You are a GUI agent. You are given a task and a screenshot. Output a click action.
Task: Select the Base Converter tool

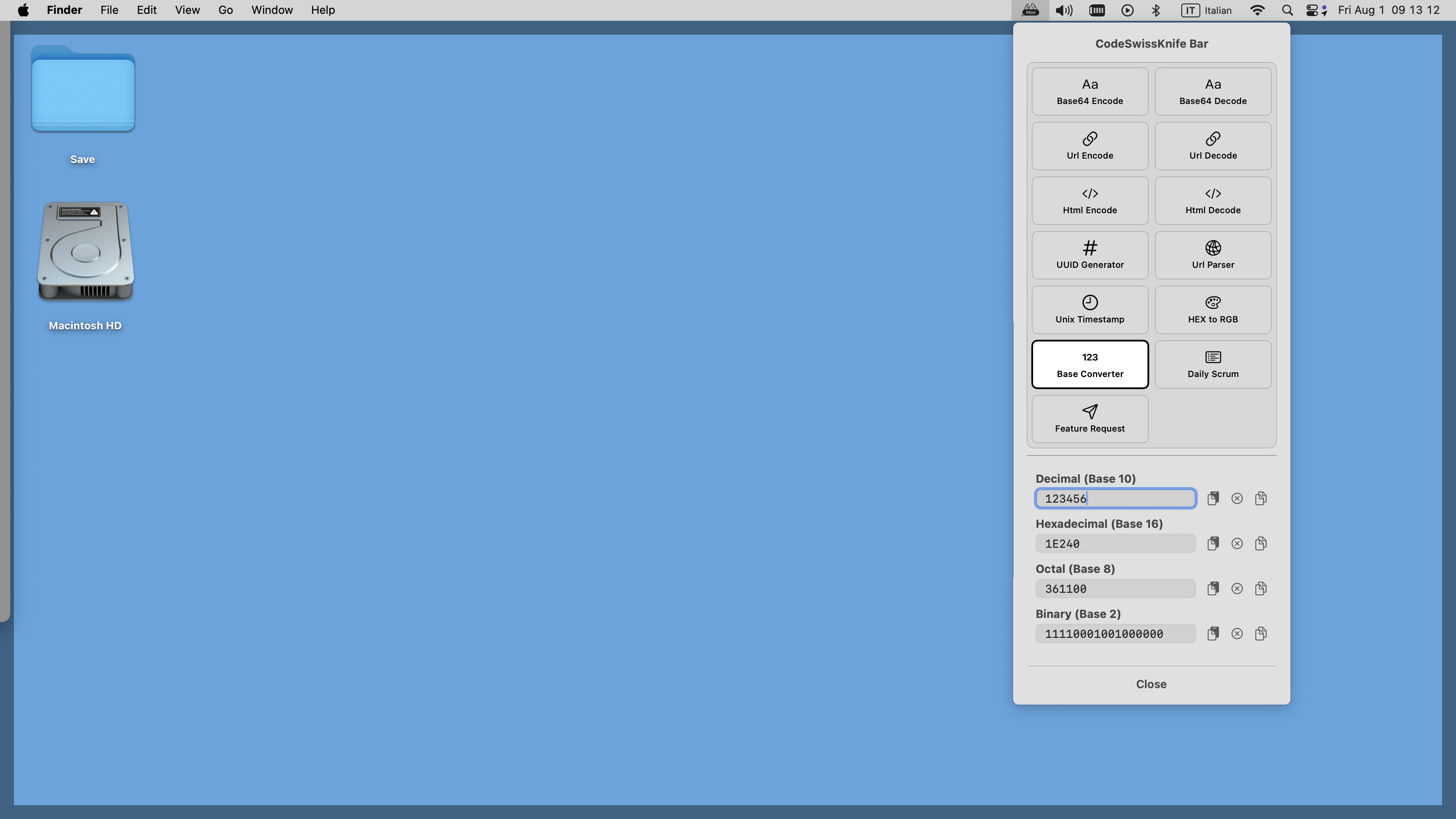[x=1089, y=364]
